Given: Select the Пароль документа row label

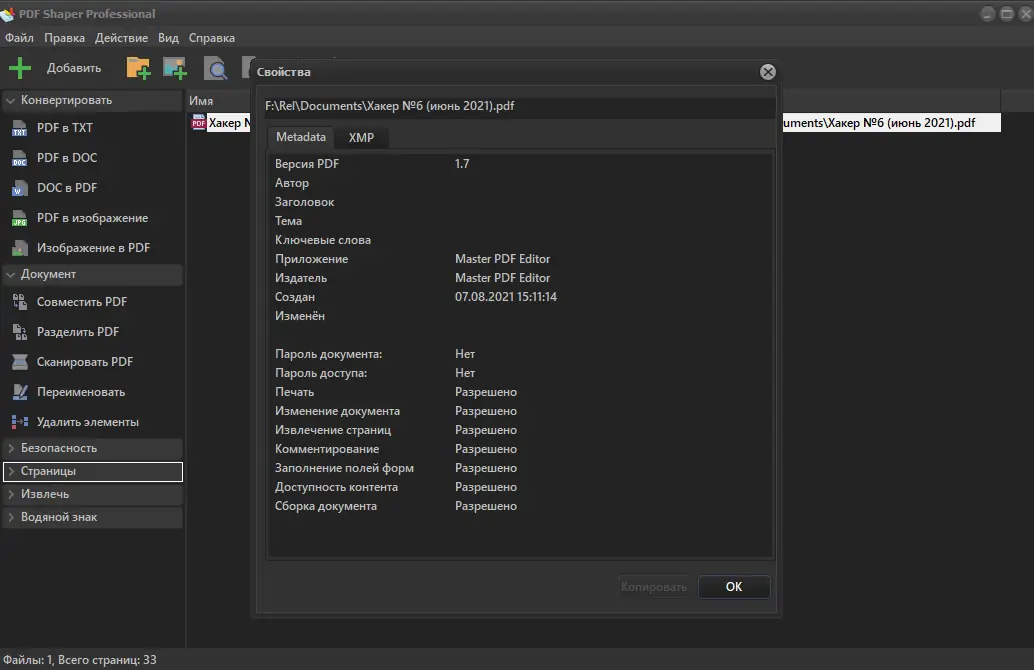Looking at the screenshot, I should tap(328, 354).
